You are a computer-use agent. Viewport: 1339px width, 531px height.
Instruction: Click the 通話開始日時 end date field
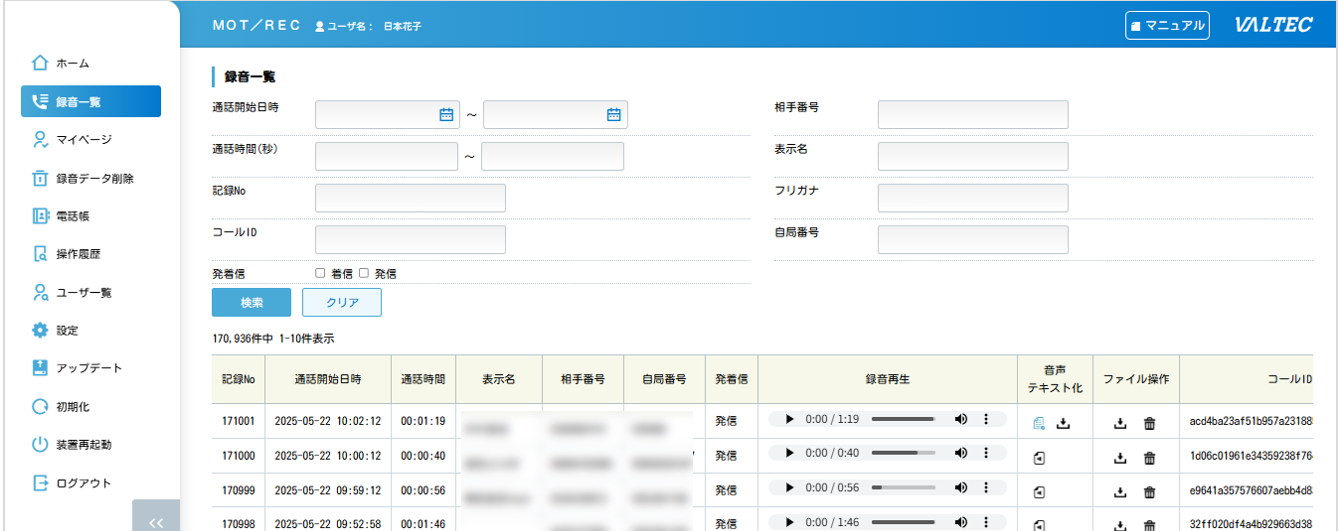tap(555, 115)
